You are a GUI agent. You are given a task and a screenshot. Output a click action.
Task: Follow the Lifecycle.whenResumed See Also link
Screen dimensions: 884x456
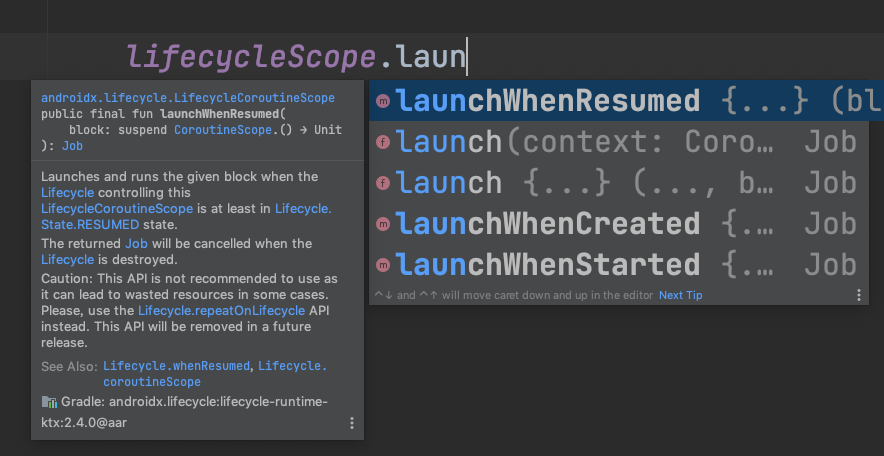click(177, 366)
